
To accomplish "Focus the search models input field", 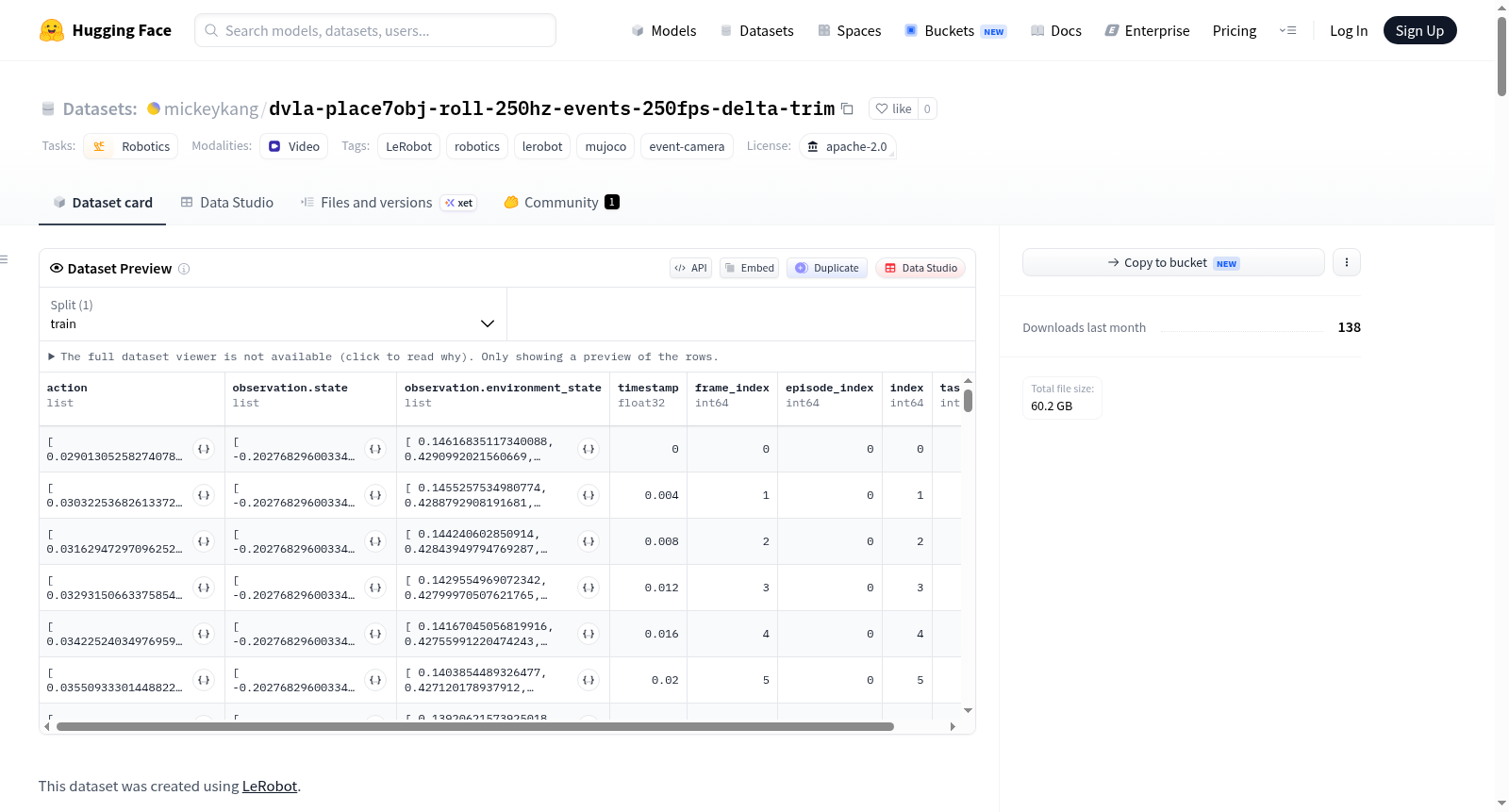I will 375,30.
